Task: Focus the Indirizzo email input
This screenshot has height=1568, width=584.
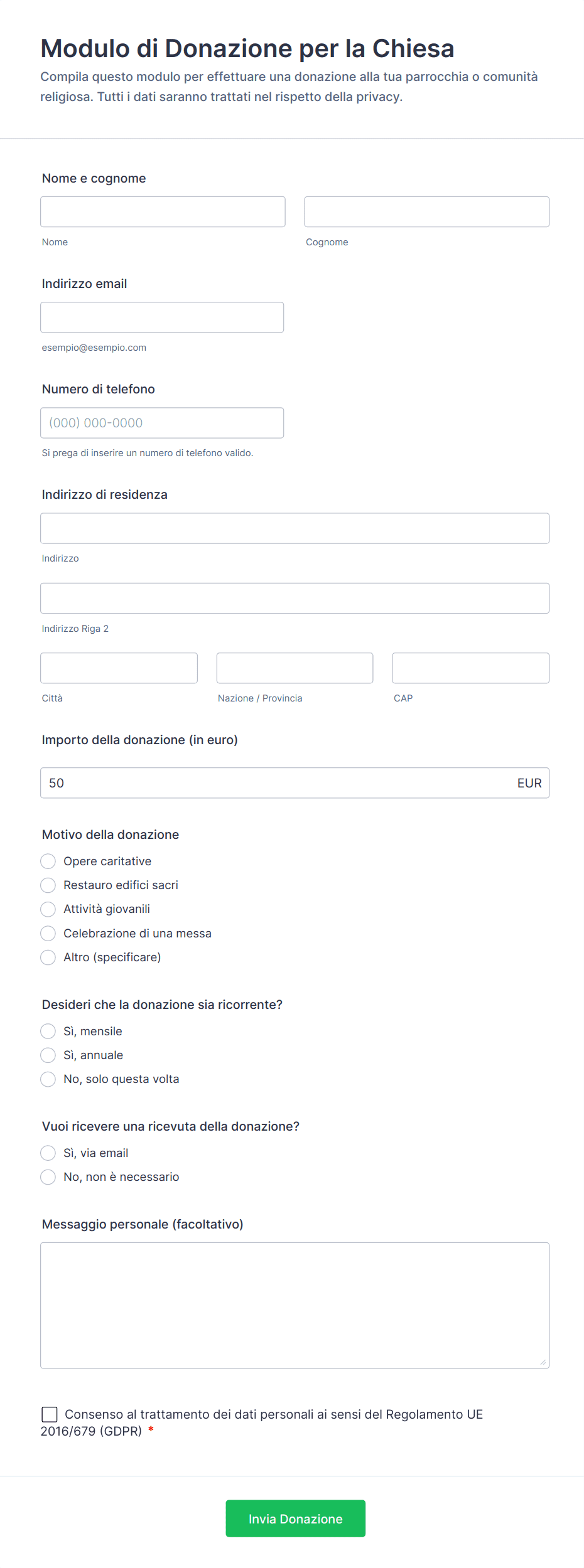Action: click(162, 317)
